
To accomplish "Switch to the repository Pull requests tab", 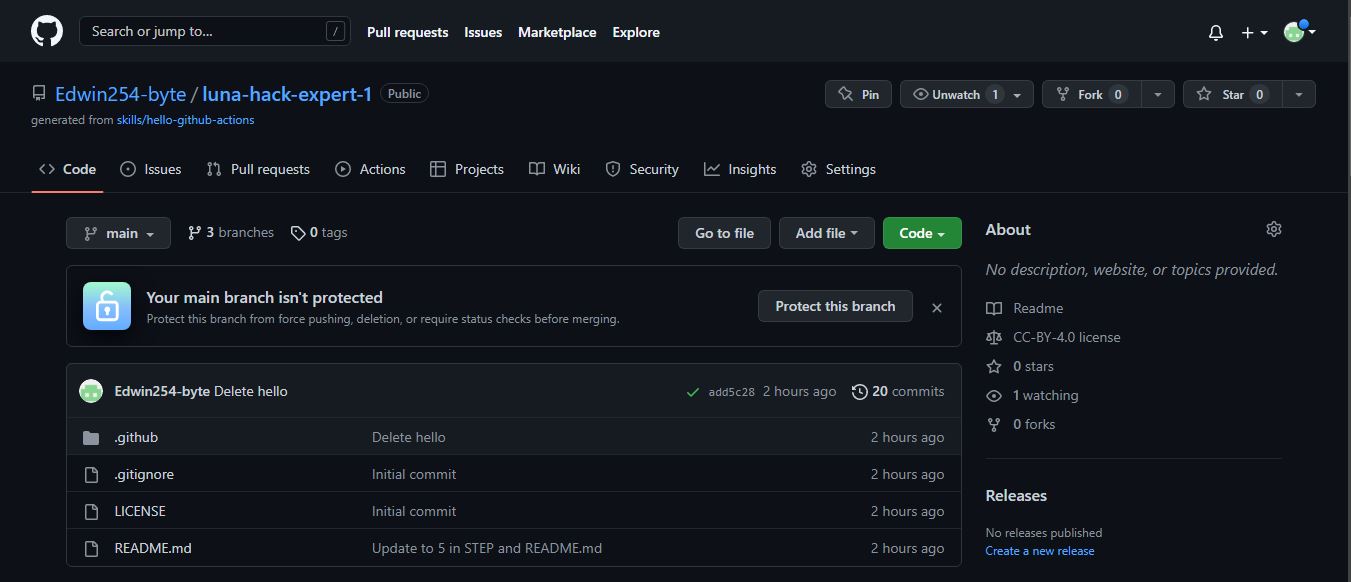I will pyautogui.click(x=258, y=169).
